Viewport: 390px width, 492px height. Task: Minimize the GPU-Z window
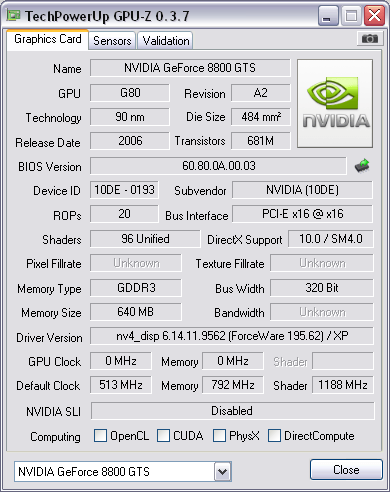(328, 15)
